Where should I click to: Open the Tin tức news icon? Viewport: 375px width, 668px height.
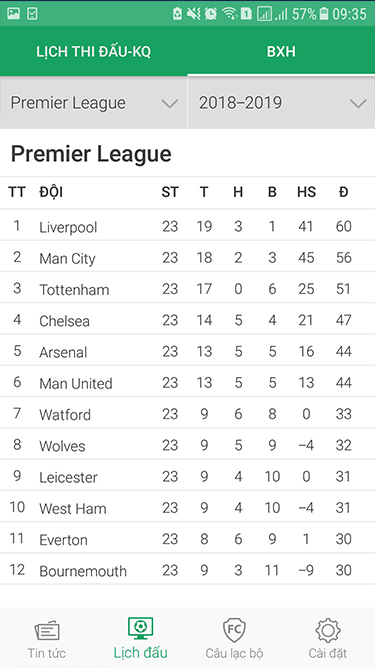pos(47,630)
